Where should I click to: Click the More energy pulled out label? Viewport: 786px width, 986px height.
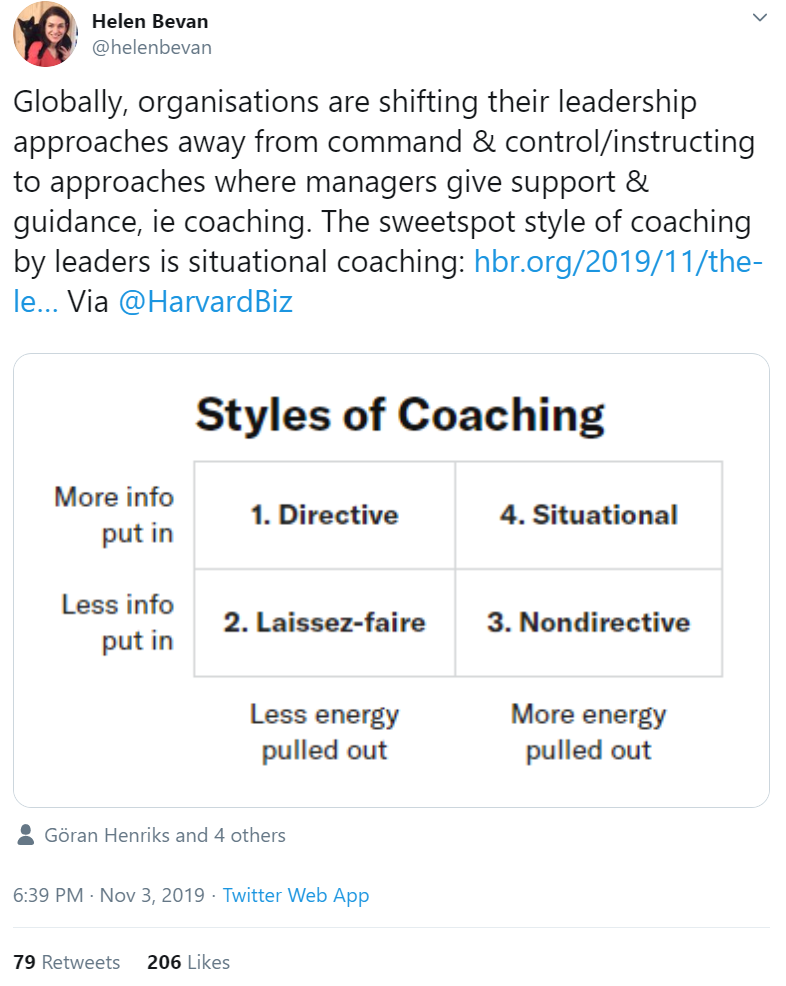589,732
